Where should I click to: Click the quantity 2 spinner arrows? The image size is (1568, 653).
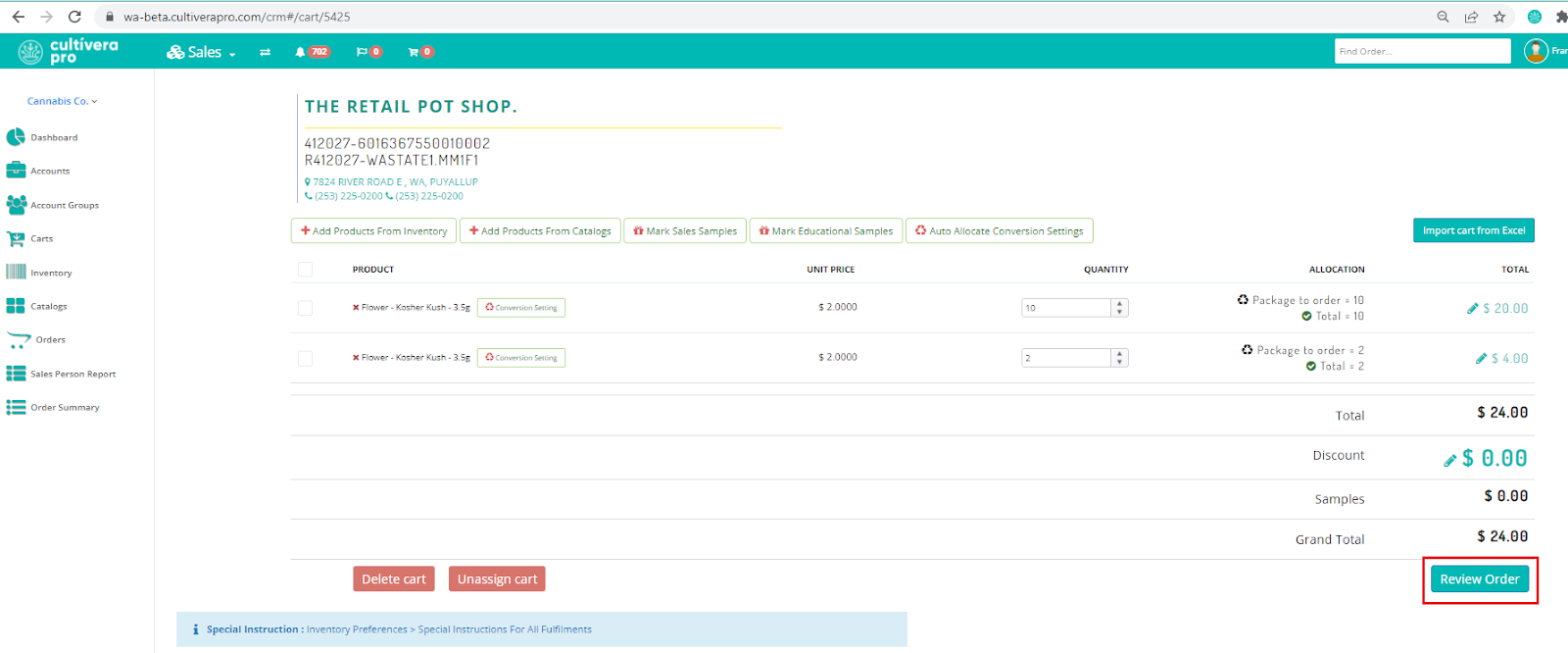[1119, 358]
